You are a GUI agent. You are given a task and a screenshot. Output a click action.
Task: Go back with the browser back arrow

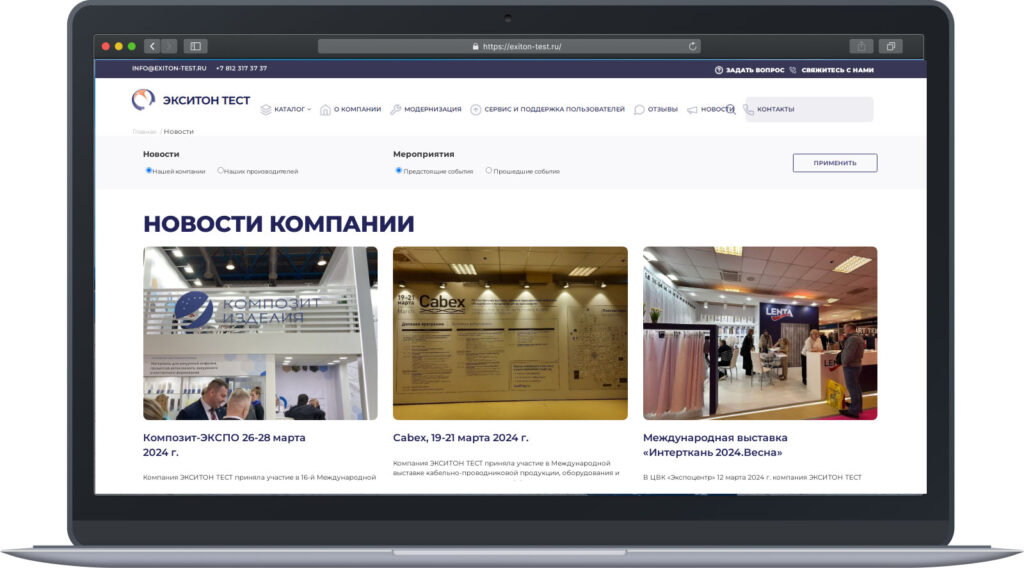click(152, 46)
